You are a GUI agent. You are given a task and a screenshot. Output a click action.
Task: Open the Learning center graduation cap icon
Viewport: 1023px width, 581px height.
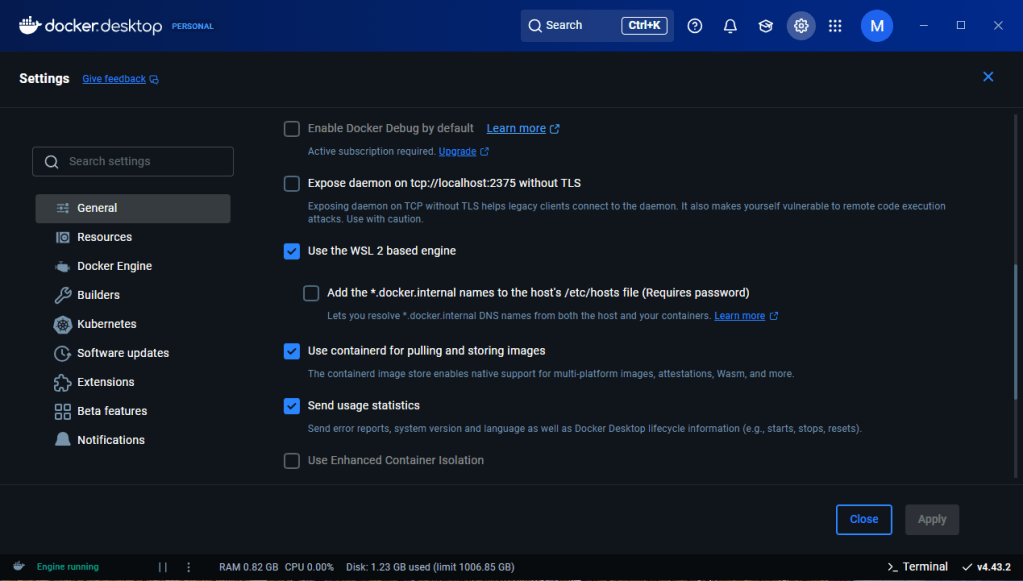tap(765, 26)
